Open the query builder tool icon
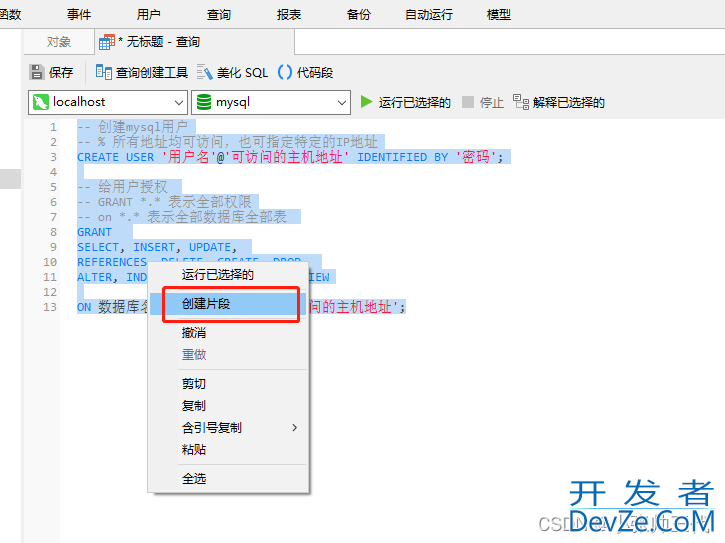The width and height of the screenshot is (725, 543). tap(104, 72)
